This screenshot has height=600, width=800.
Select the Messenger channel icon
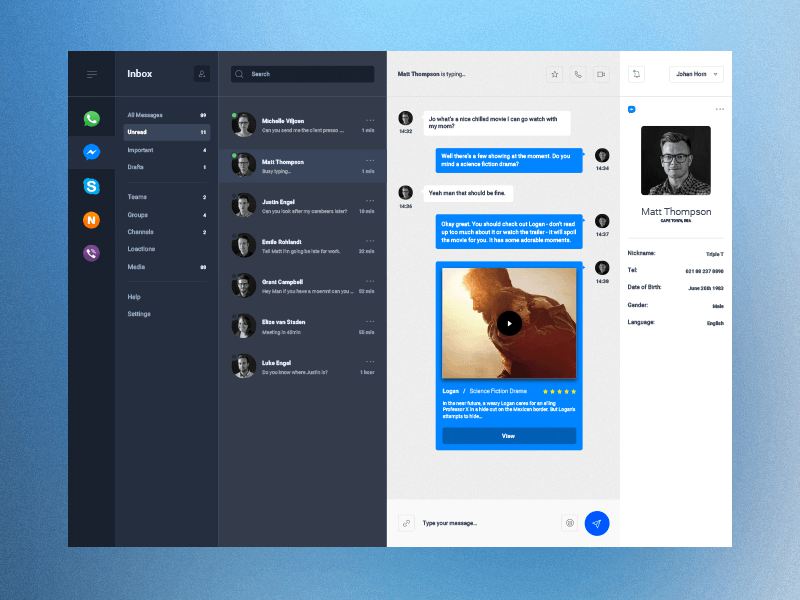(x=91, y=152)
